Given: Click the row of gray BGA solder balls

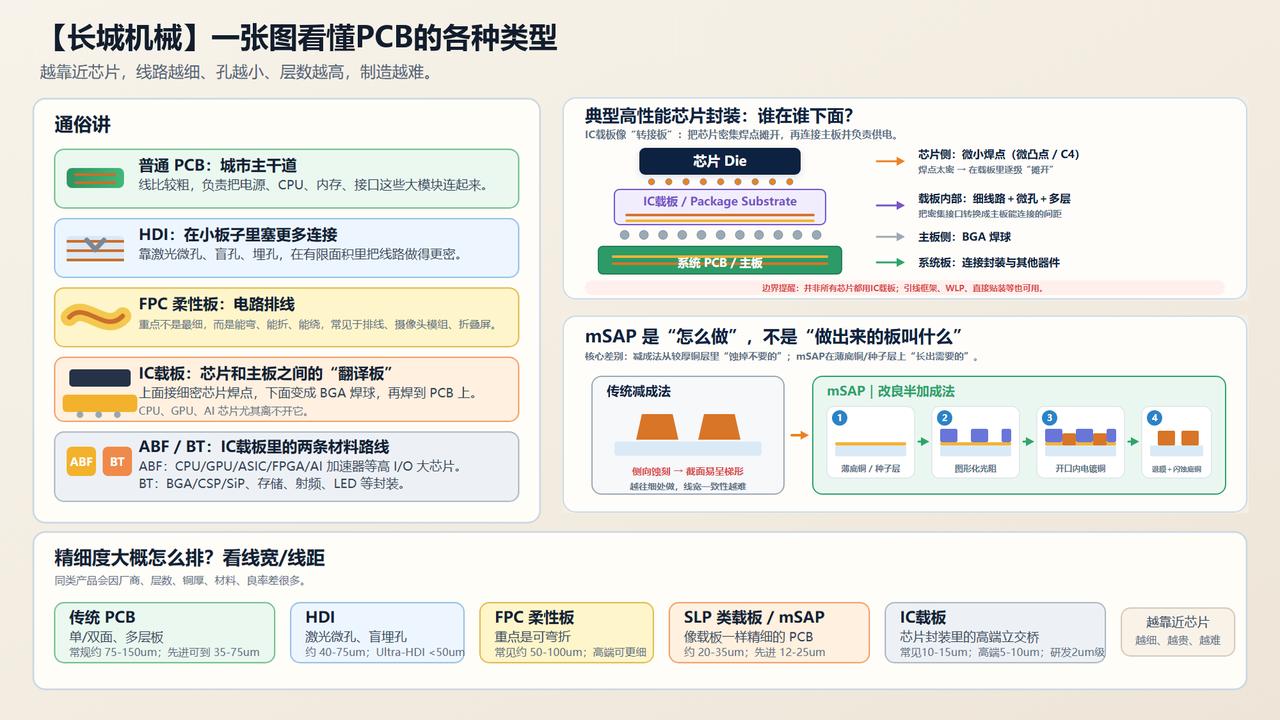Looking at the screenshot, I should click(720, 235).
